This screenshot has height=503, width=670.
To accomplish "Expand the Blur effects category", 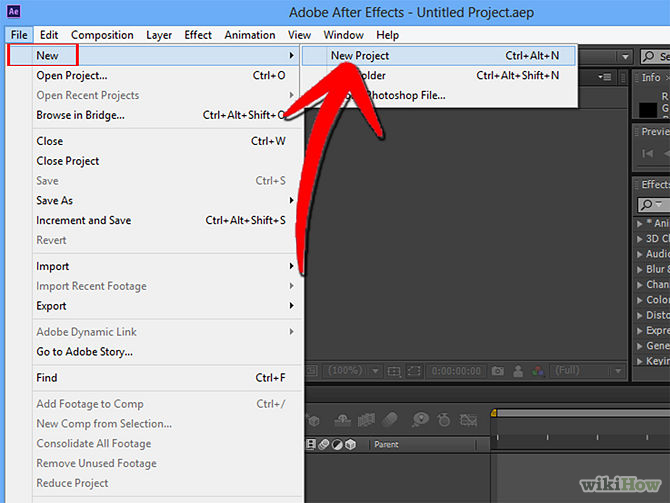I will [640, 270].
